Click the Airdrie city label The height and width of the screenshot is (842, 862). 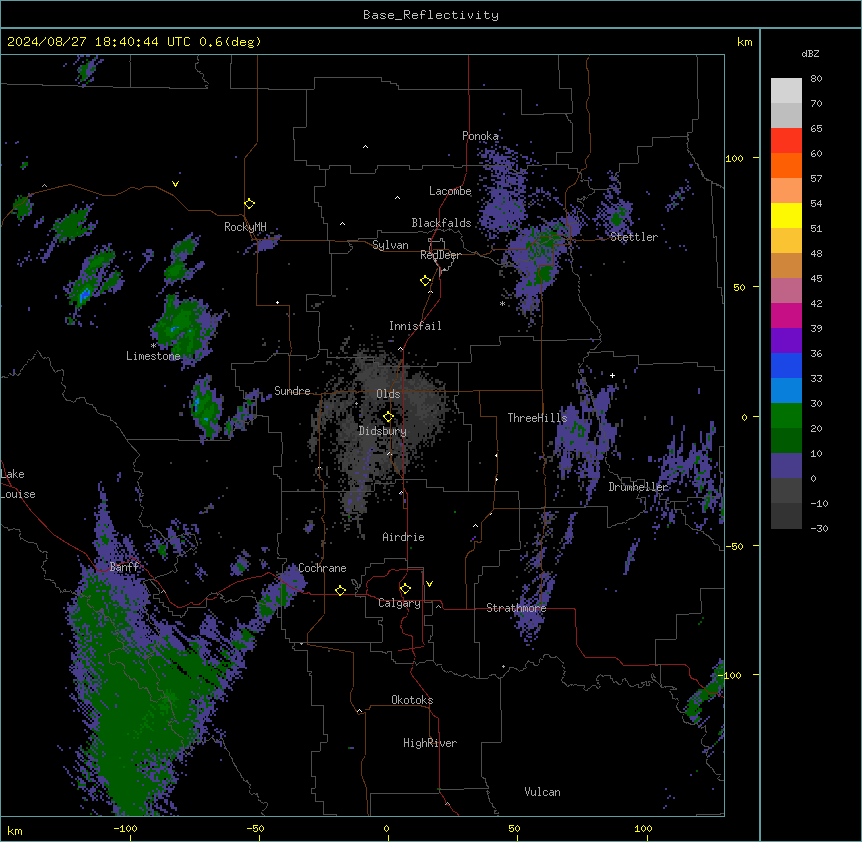[404, 537]
